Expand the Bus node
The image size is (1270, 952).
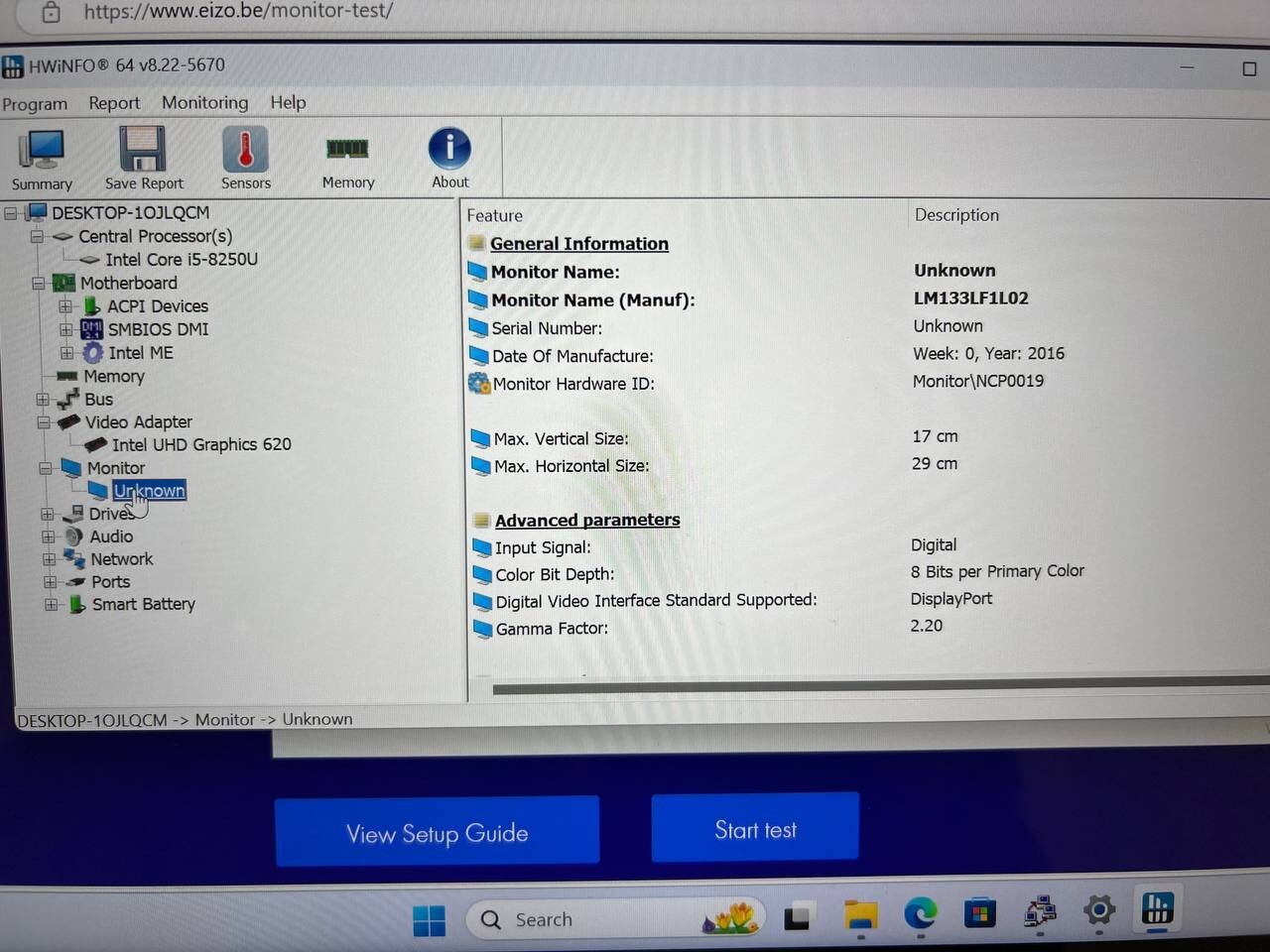tap(42, 400)
